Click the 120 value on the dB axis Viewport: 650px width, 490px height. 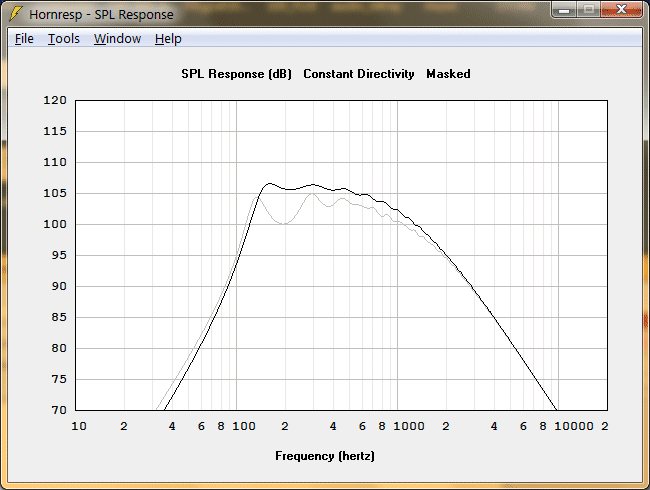[55, 100]
